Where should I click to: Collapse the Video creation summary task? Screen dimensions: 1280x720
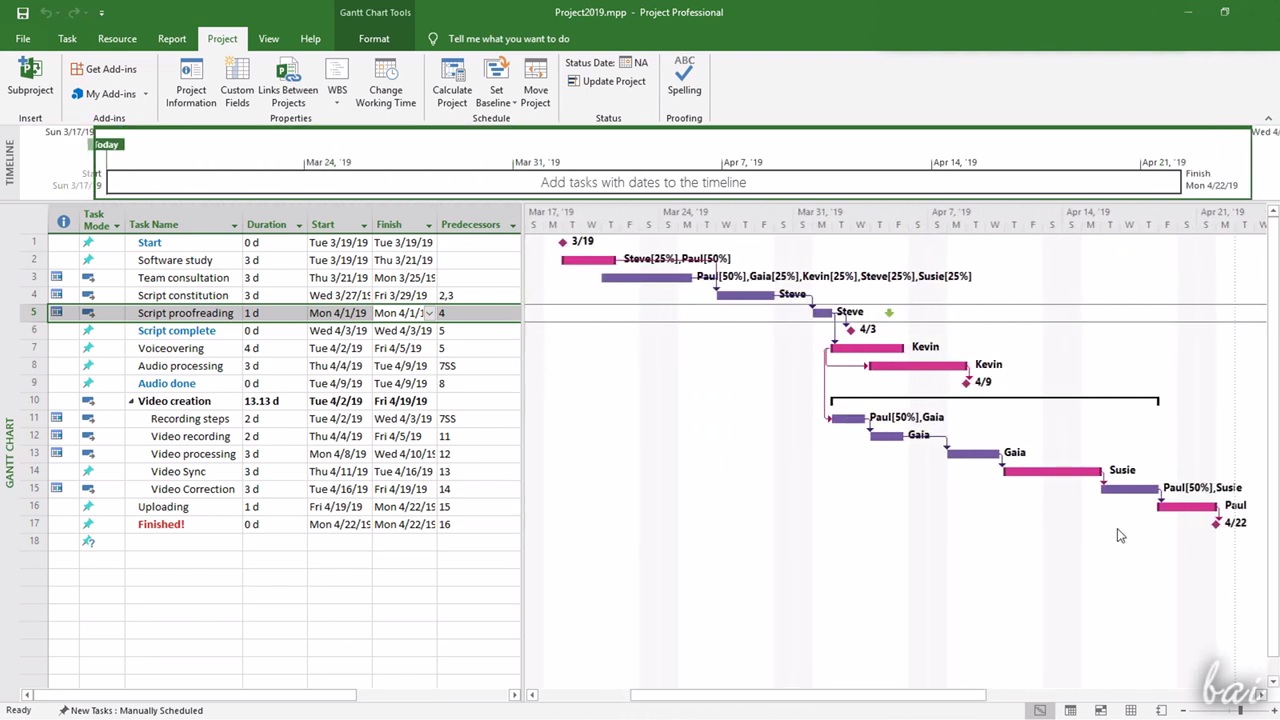pyautogui.click(x=131, y=401)
